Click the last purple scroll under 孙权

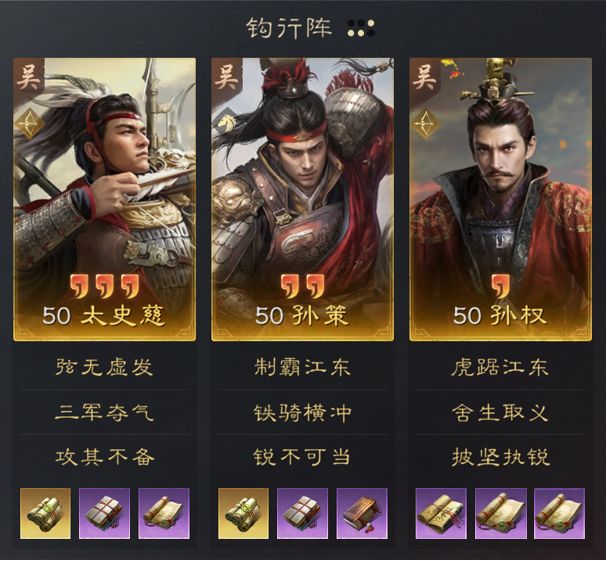coord(559,513)
